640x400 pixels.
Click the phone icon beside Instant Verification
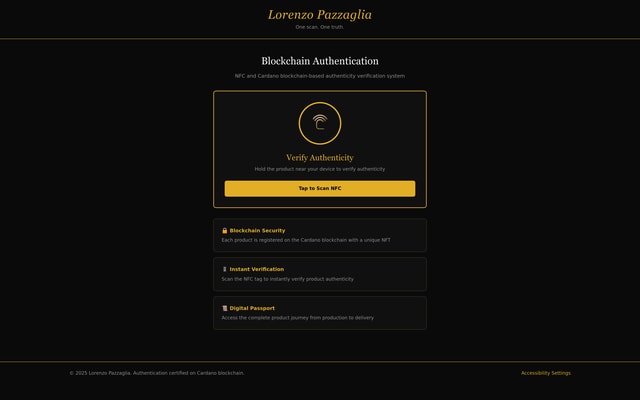[225, 269]
